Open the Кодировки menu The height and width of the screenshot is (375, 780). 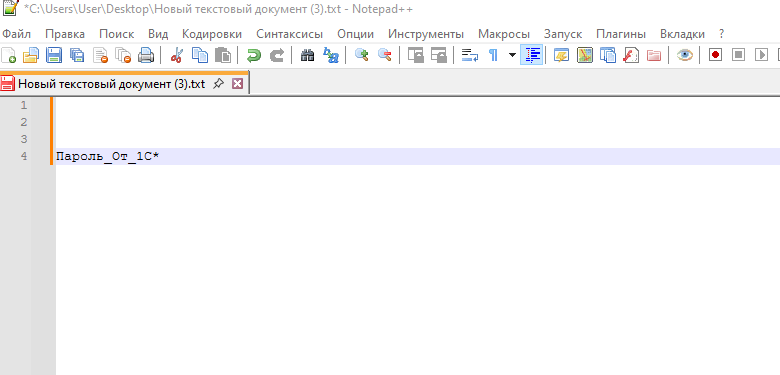pyautogui.click(x=212, y=34)
